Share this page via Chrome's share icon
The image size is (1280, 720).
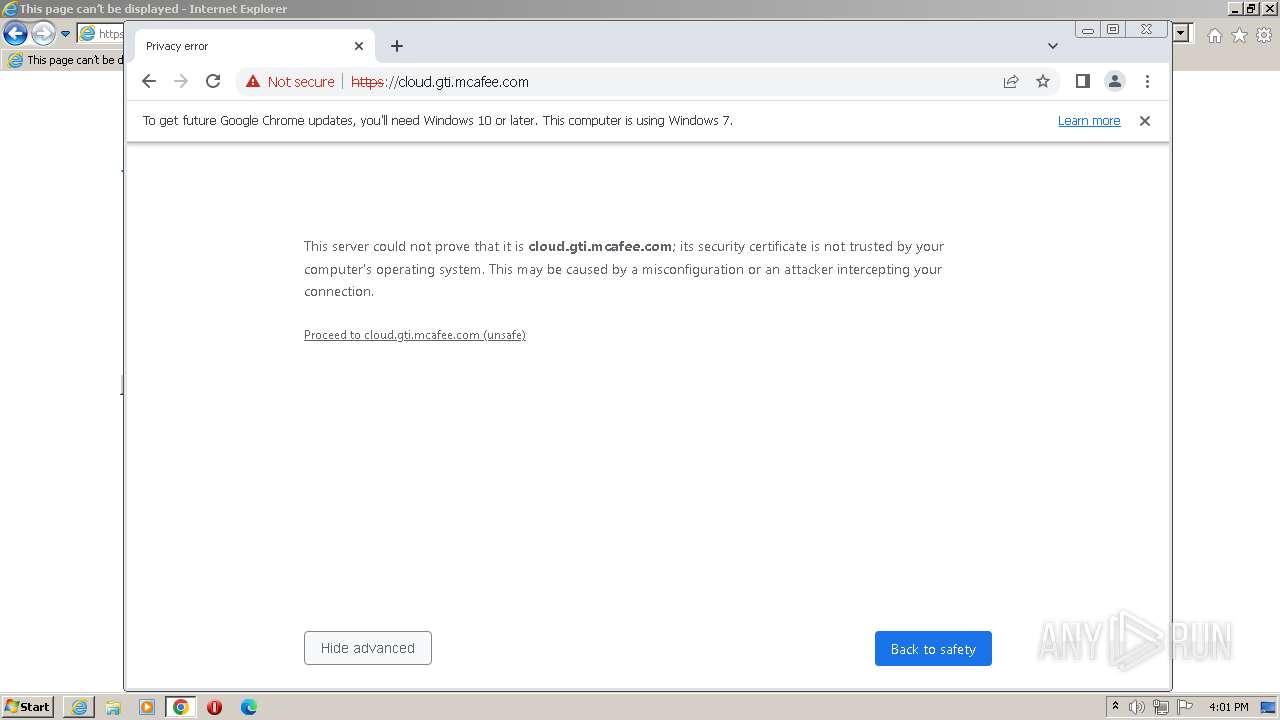(x=1011, y=82)
